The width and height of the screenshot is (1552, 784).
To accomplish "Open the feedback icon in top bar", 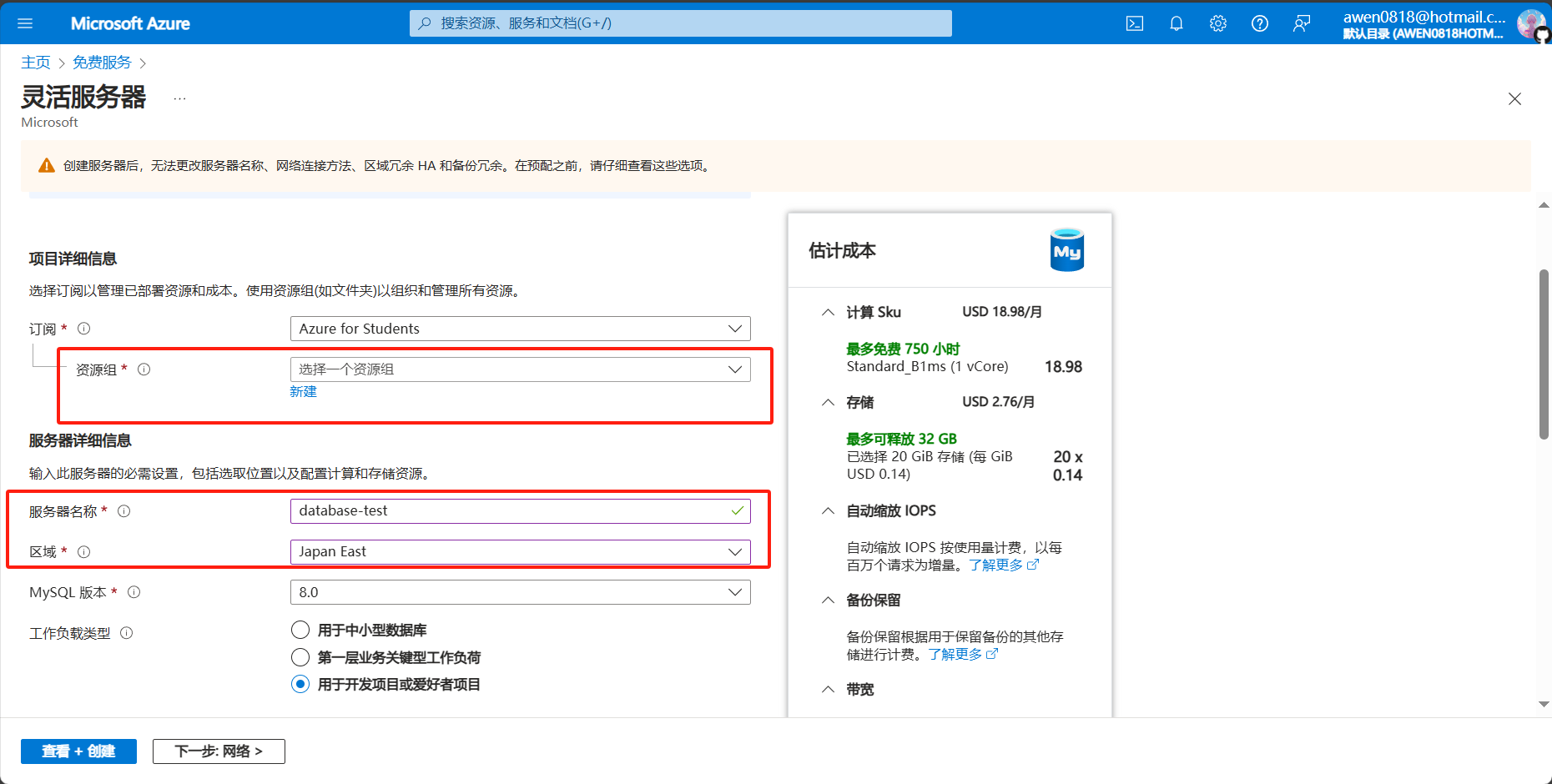I will pos(1302,23).
